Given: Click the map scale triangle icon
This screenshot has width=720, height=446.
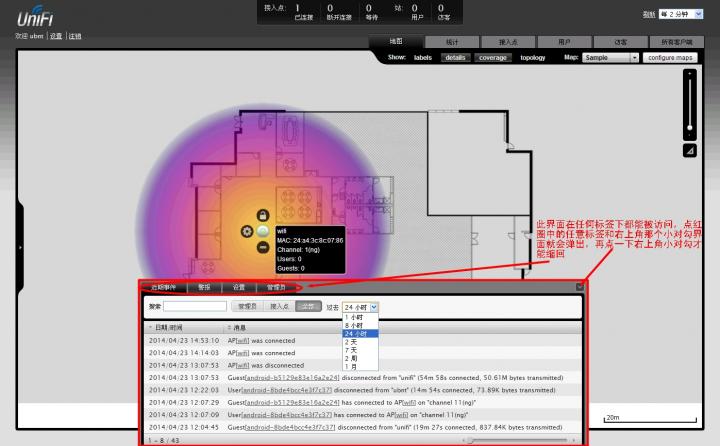Looking at the screenshot, I should pos(689,150).
